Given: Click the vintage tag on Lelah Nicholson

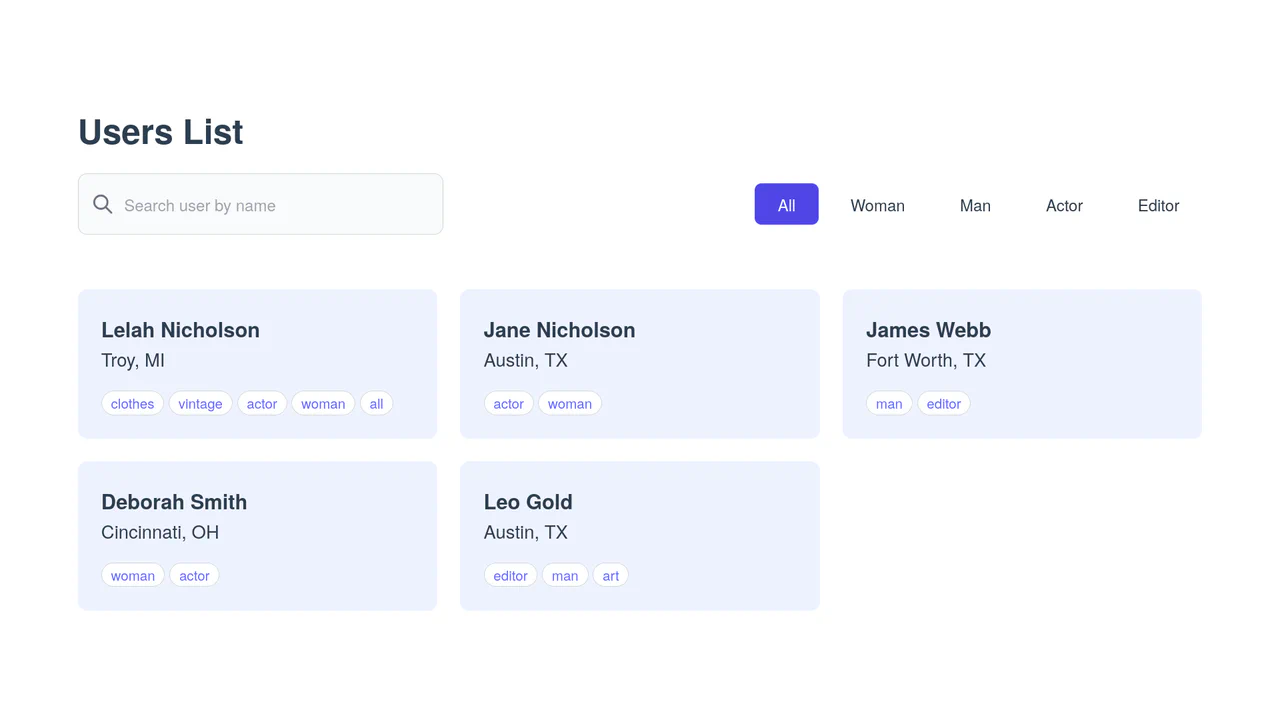Looking at the screenshot, I should click(x=200, y=404).
